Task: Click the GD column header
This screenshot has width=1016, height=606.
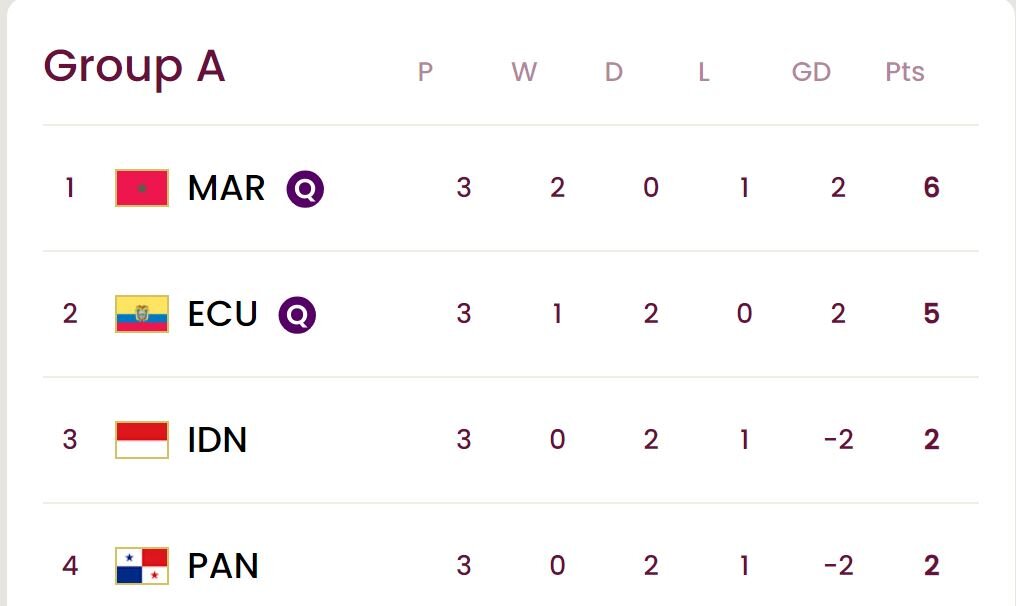Action: click(811, 72)
